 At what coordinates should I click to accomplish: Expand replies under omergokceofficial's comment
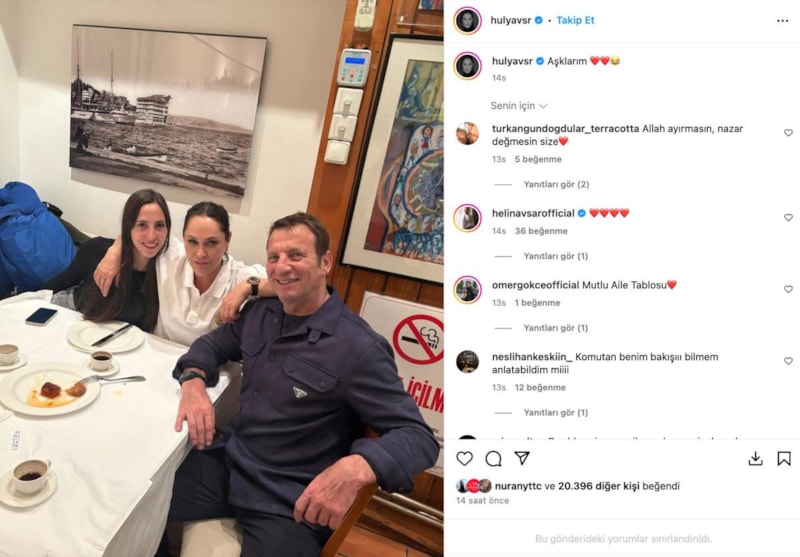[x=556, y=328]
